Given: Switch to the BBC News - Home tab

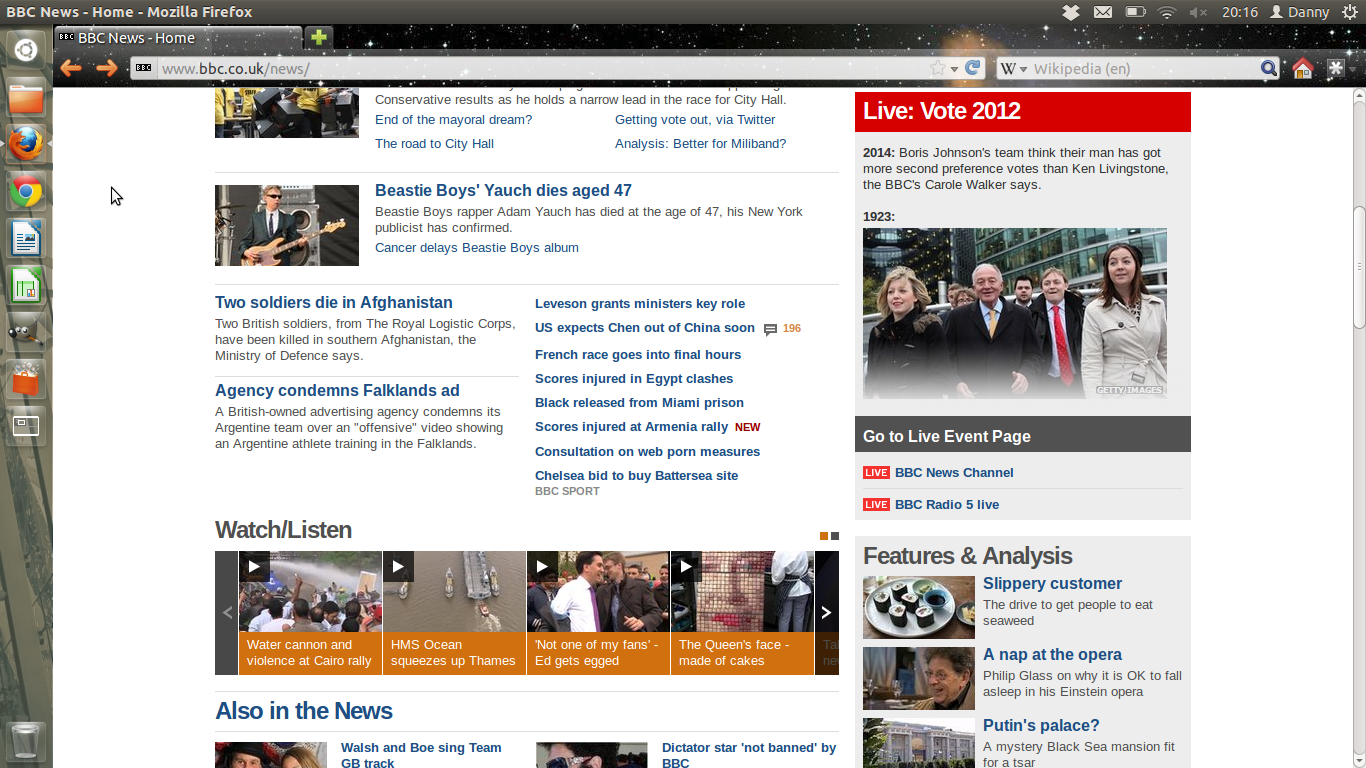Looking at the screenshot, I should coord(178,38).
